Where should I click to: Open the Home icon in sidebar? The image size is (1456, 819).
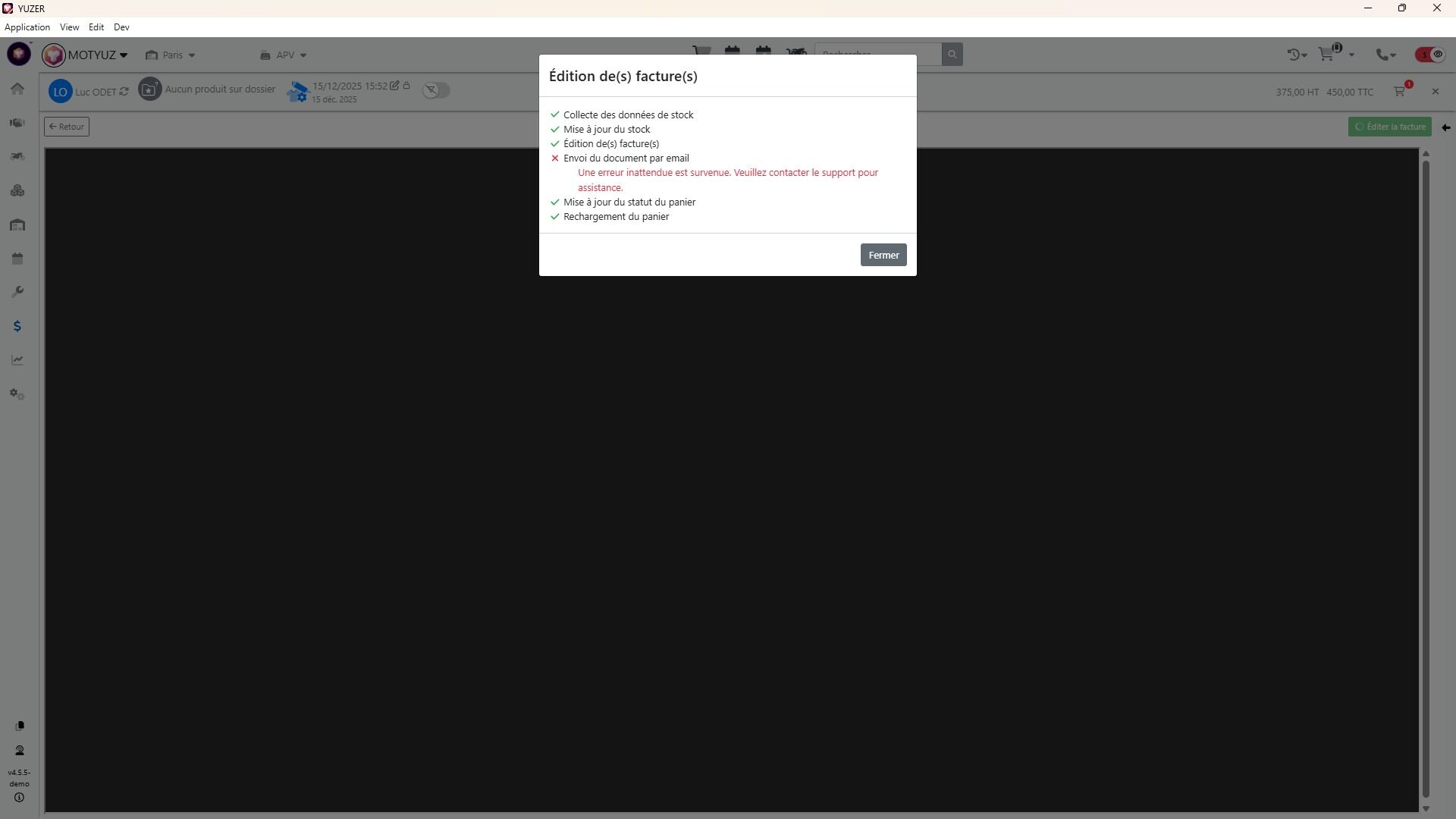click(x=17, y=89)
